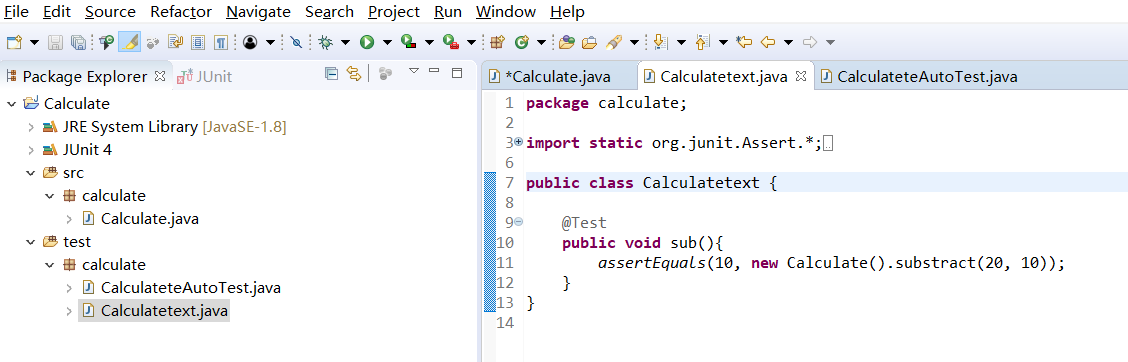Open the New wizard dropdown arrow
The height and width of the screenshot is (362, 1128).
(x=35, y=43)
